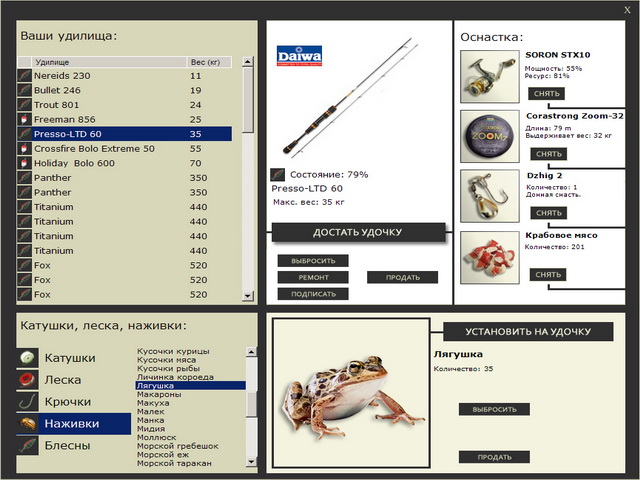Sort rods by the Вес (кг) column header
The width and height of the screenshot is (640, 480).
click(x=209, y=62)
